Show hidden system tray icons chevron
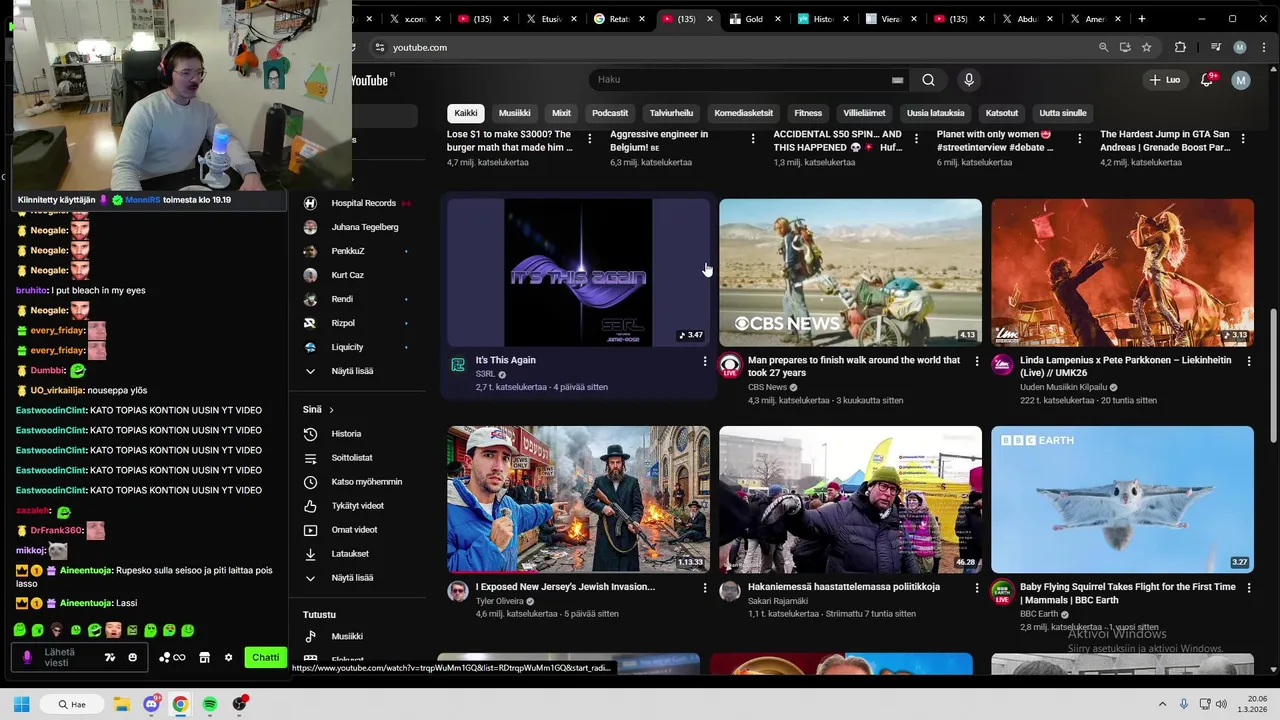The image size is (1280, 720). pos(1162,704)
